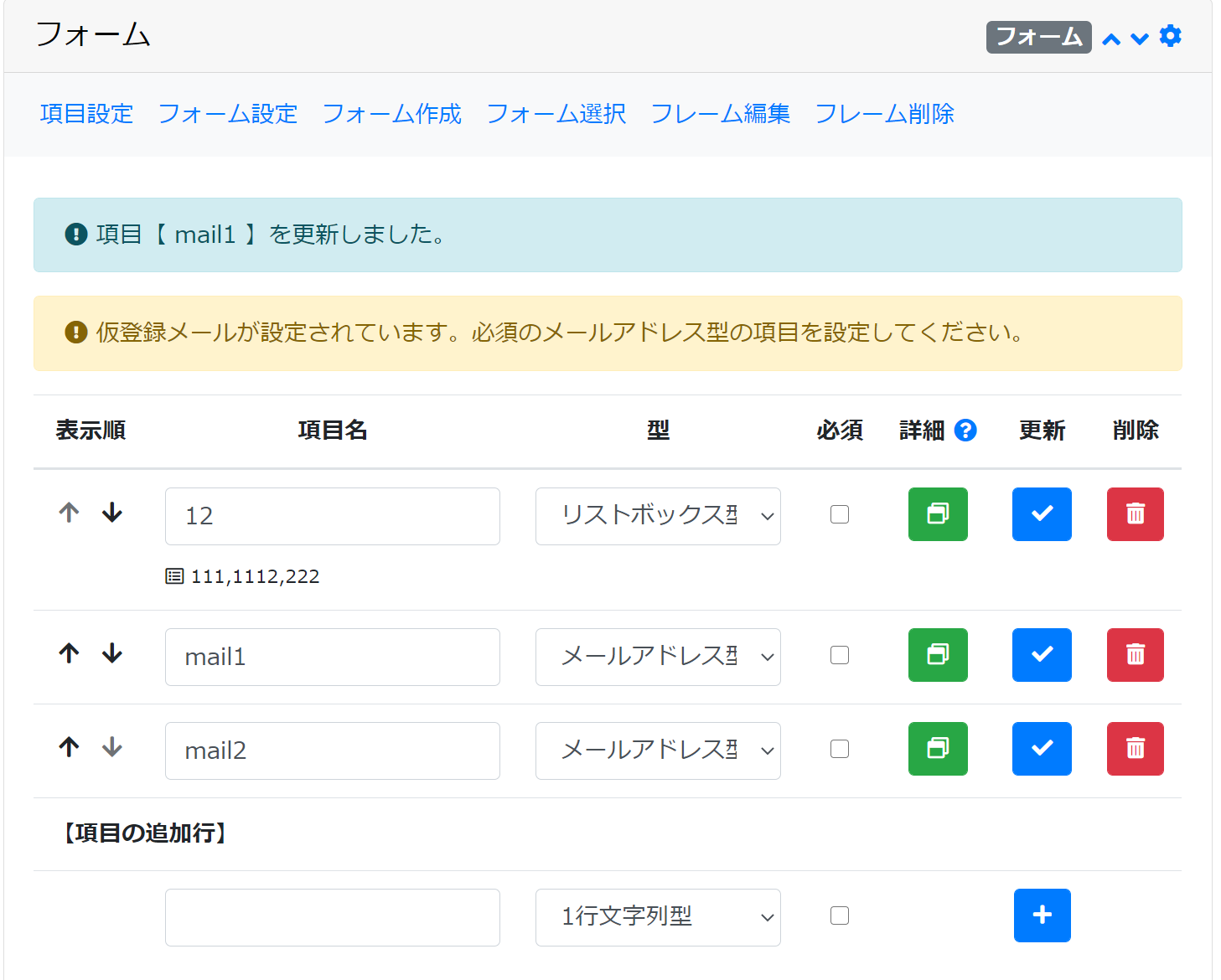Move mail2 up using the up arrow
Viewport: 1221px width, 980px height.
pyautogui.click(x=68, y=747)
